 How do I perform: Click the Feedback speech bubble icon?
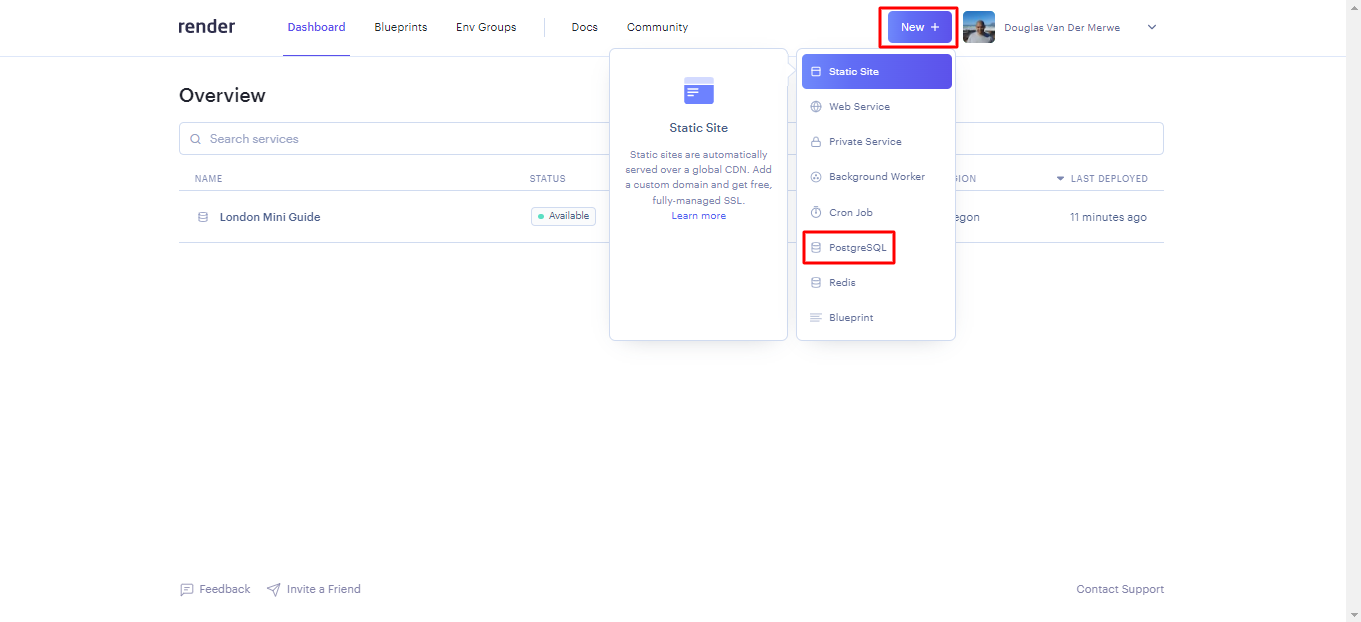[187, 589]
